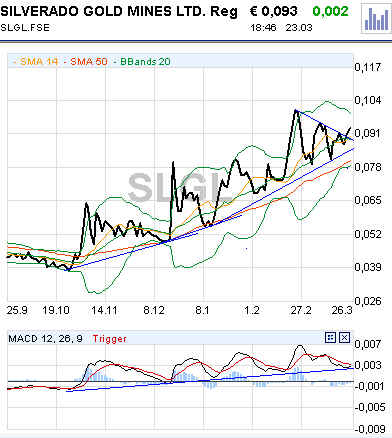Click the 0,052 price axis label

click(x=368, y=234)
